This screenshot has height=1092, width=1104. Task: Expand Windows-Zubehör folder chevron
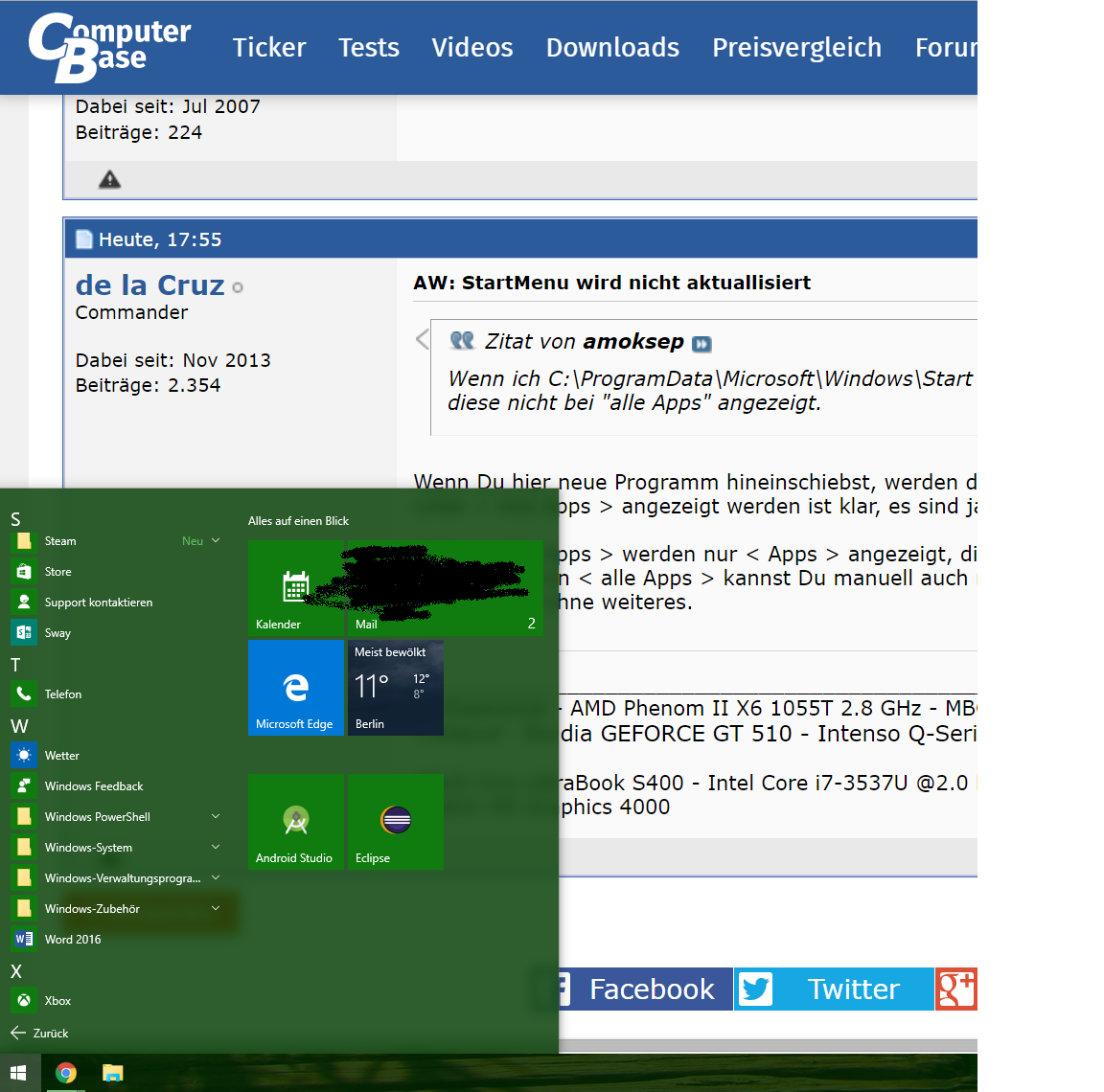pyautogui.click(x=216, y=908)
